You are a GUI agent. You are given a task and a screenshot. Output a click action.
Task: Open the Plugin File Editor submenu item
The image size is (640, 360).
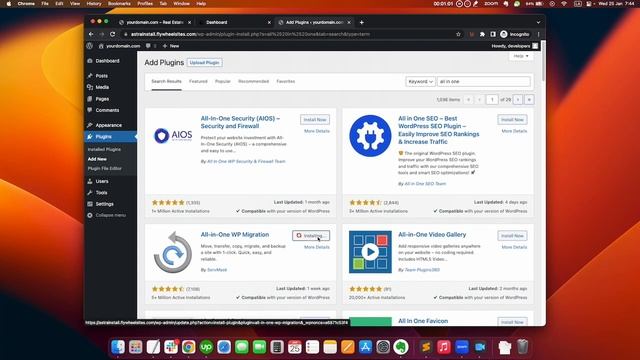coord(104,169)
